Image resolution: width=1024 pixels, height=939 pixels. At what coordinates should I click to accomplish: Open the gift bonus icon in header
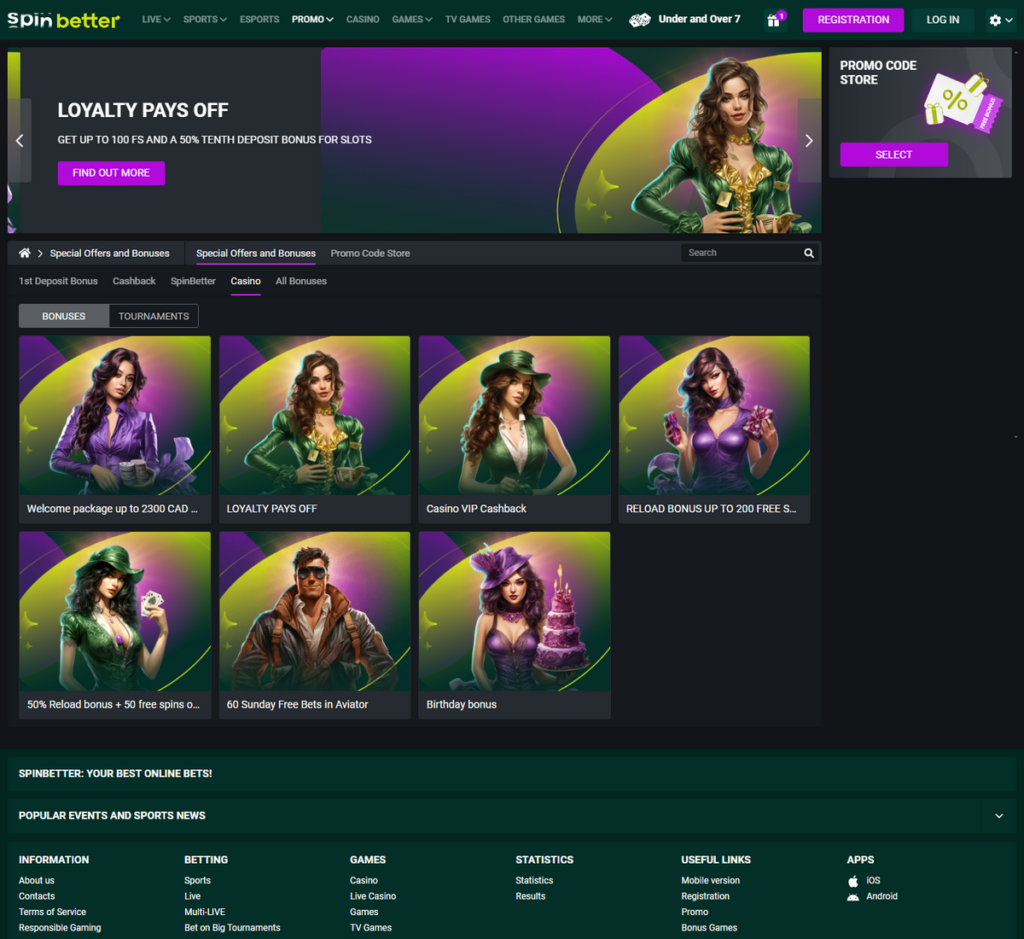point(775,20)
